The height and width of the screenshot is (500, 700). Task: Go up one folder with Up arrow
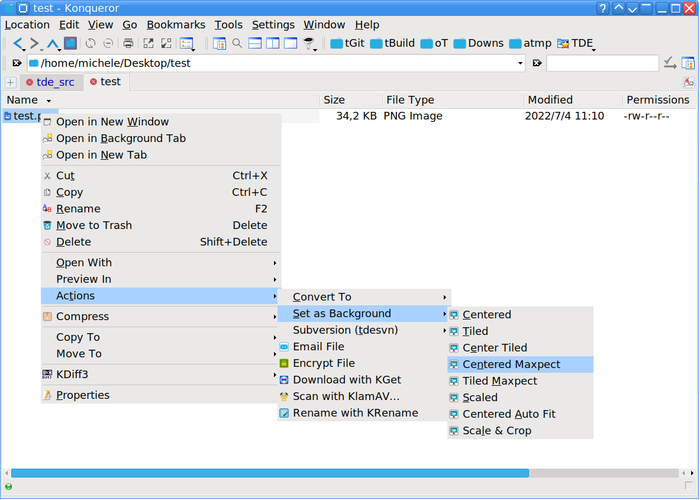tap(52, 43)
